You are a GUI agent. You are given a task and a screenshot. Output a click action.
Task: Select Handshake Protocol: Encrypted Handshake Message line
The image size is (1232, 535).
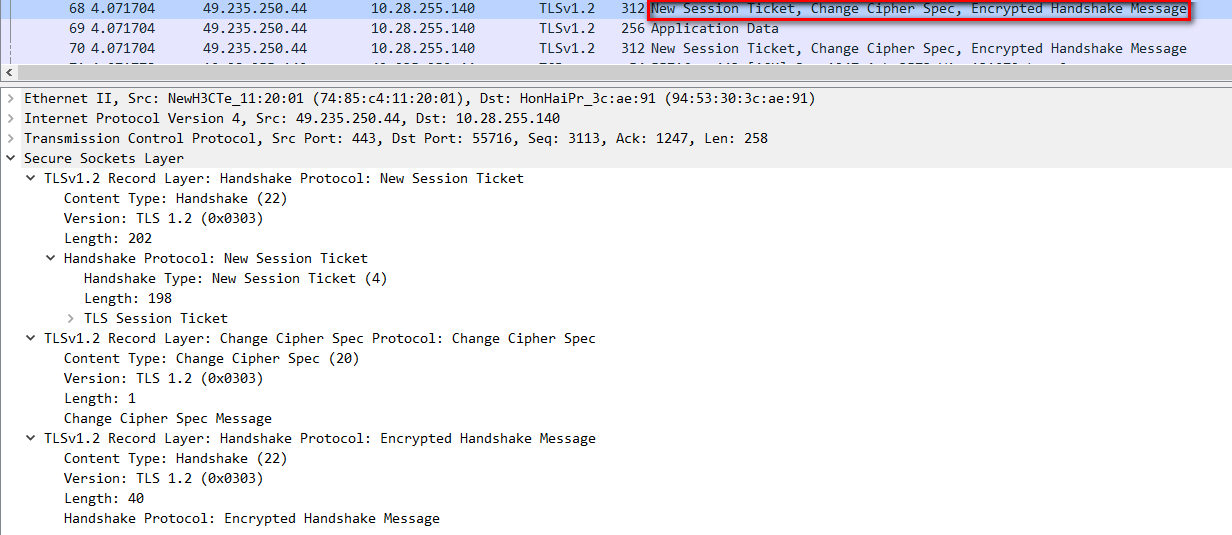click(251, 518)
